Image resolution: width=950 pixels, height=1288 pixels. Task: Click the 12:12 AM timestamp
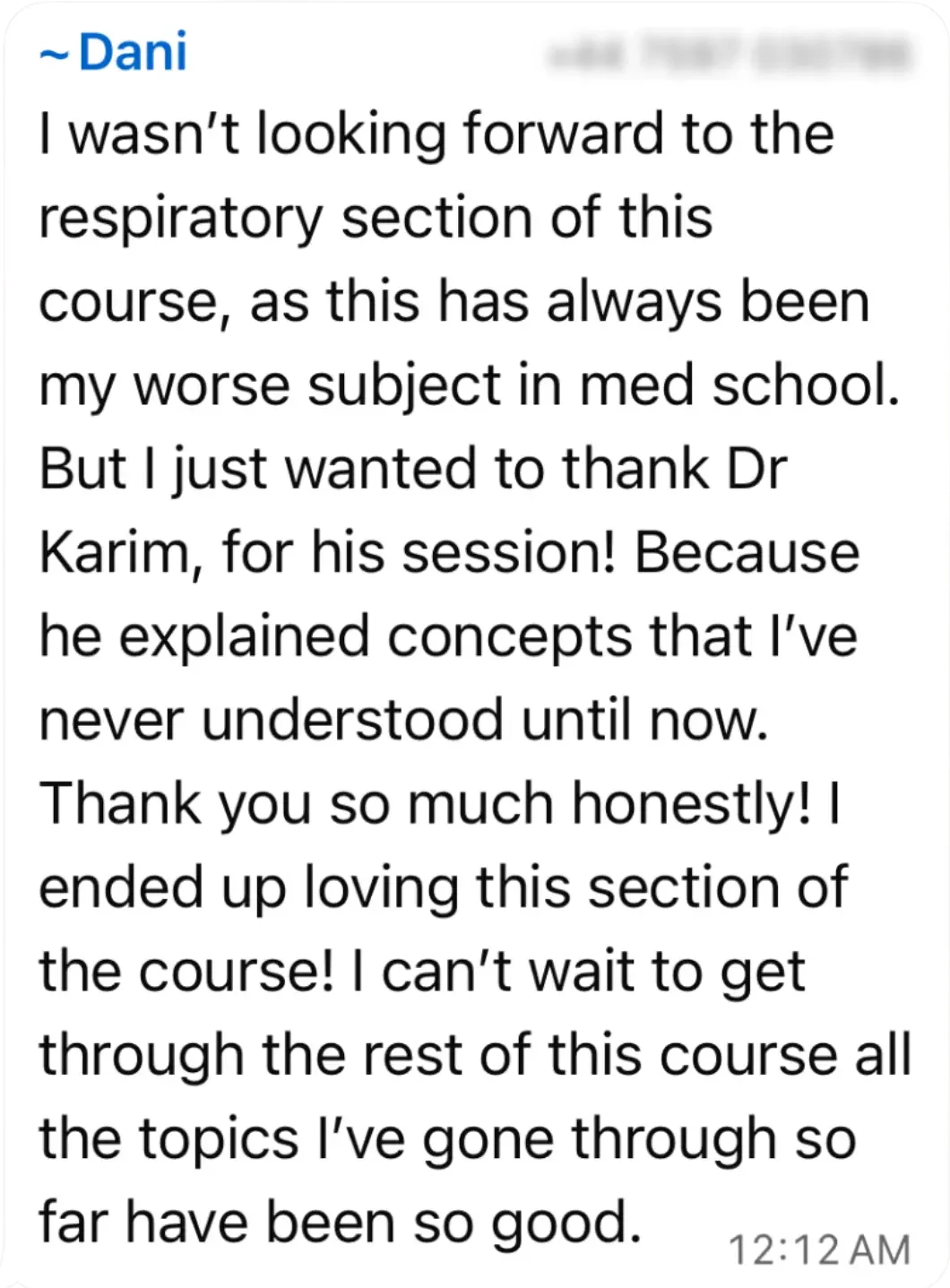(x=819, y=1249)
